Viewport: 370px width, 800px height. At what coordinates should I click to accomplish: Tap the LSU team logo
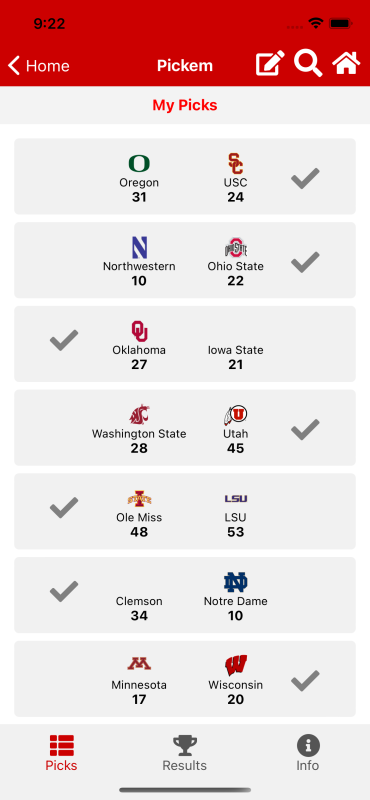(x=236, y=498)
